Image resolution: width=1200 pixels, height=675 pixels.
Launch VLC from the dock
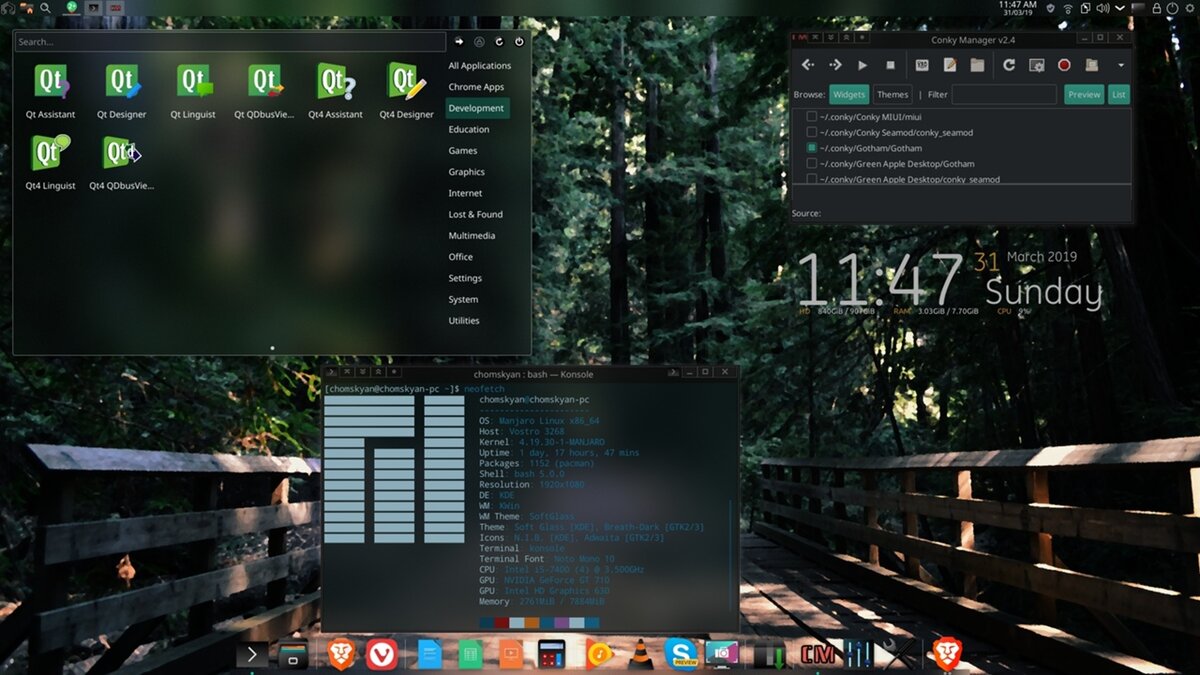[x=641, y=655]
